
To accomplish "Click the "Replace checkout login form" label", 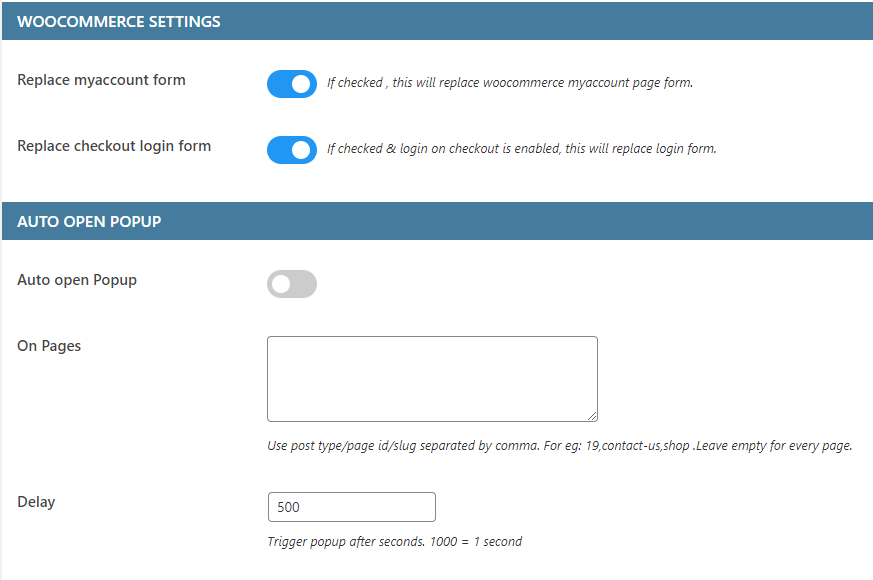I will point(114,146).
